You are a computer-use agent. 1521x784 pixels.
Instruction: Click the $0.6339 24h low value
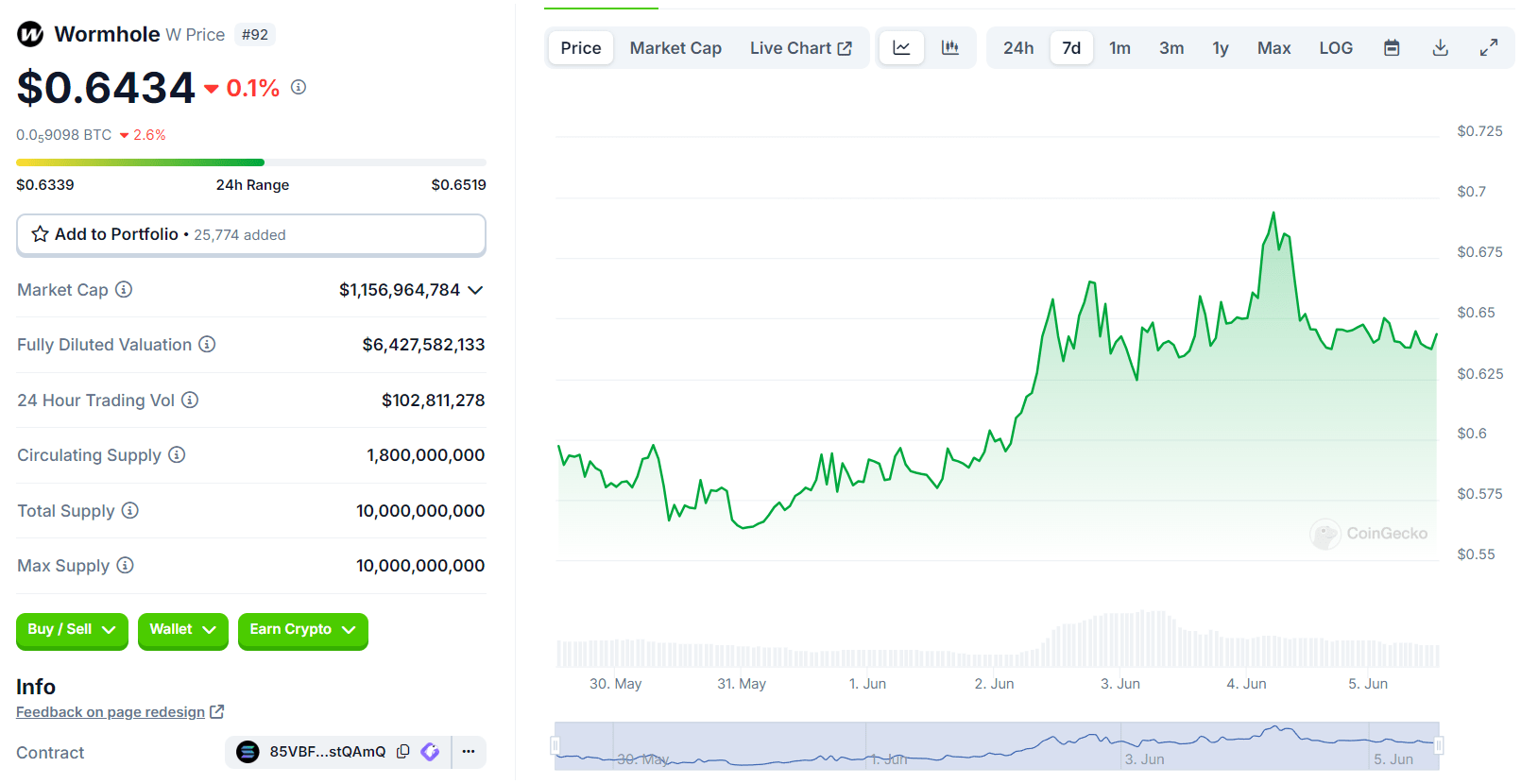pyautogui.click(x=45, y=185)
